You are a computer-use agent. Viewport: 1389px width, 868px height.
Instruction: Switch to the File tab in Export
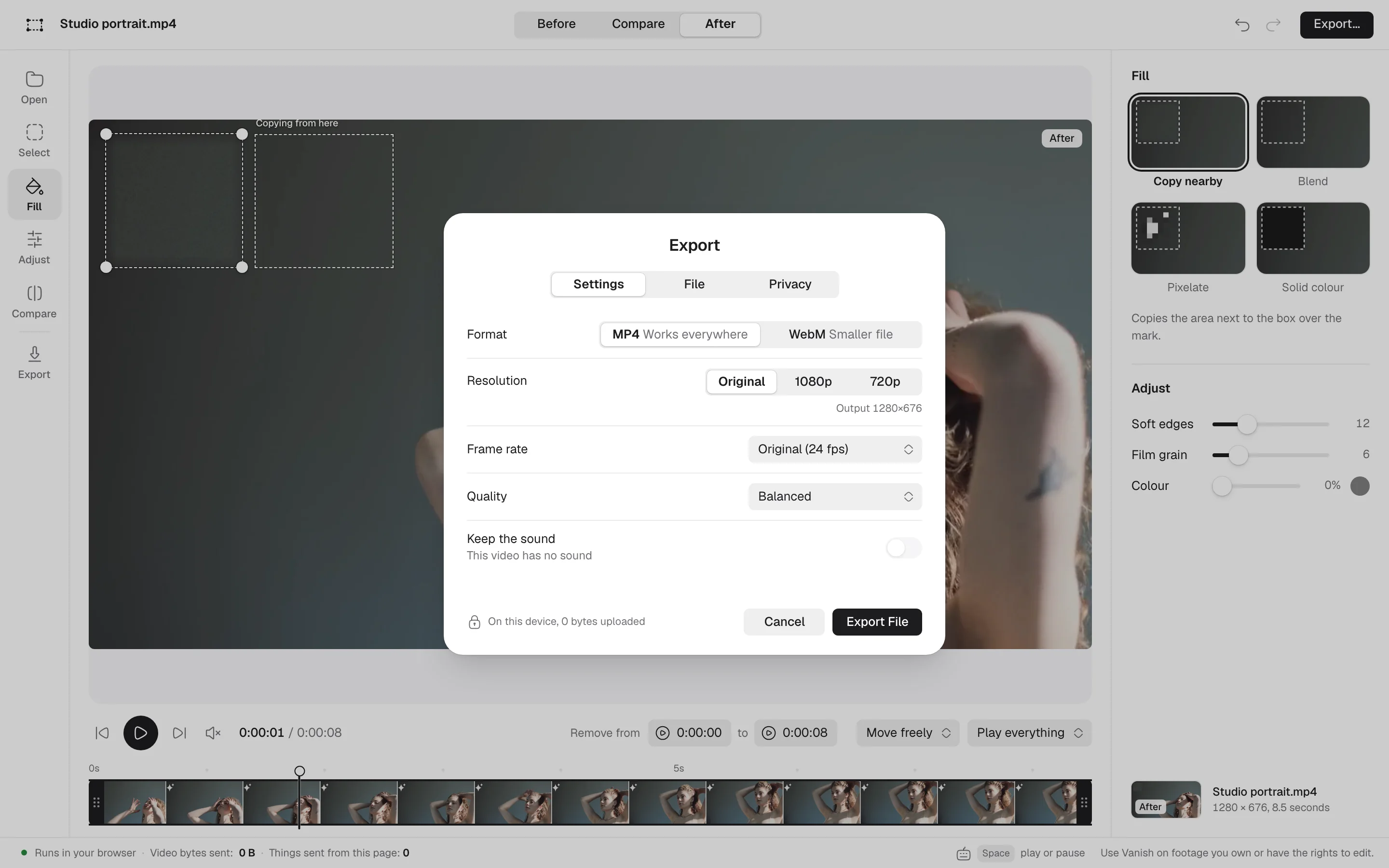click(694, 284)
